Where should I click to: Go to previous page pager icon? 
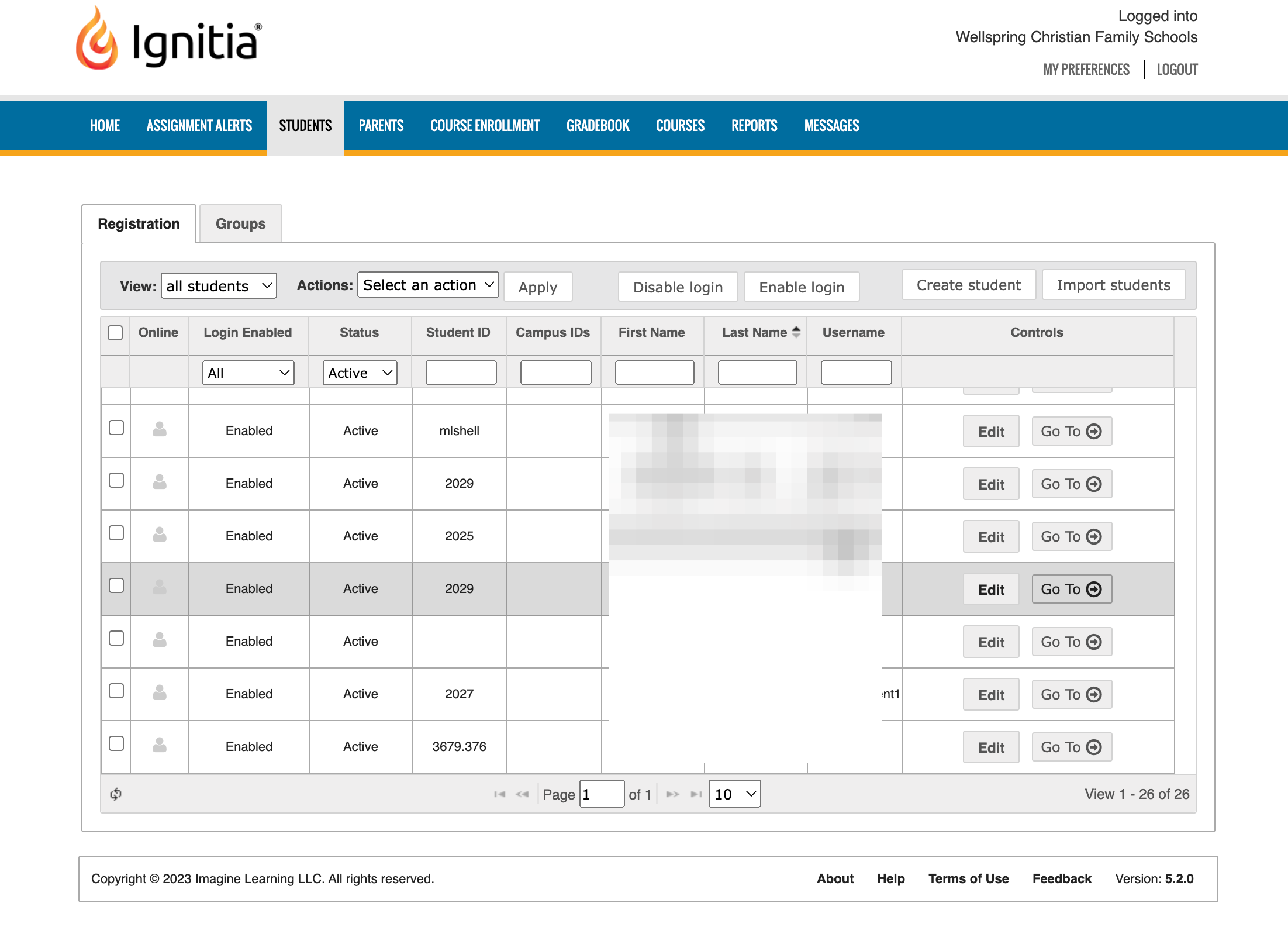pyautogui.click(x=522, y=794)
